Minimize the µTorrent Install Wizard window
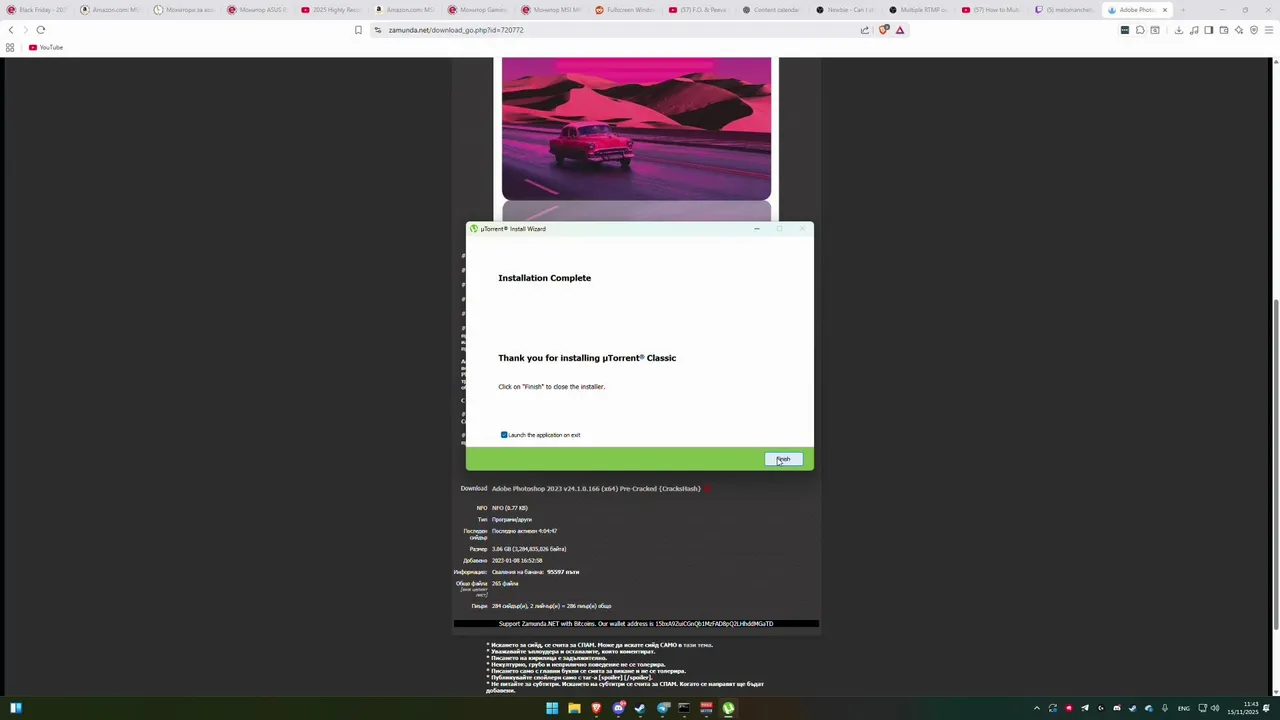 click(x=756, y=229)
